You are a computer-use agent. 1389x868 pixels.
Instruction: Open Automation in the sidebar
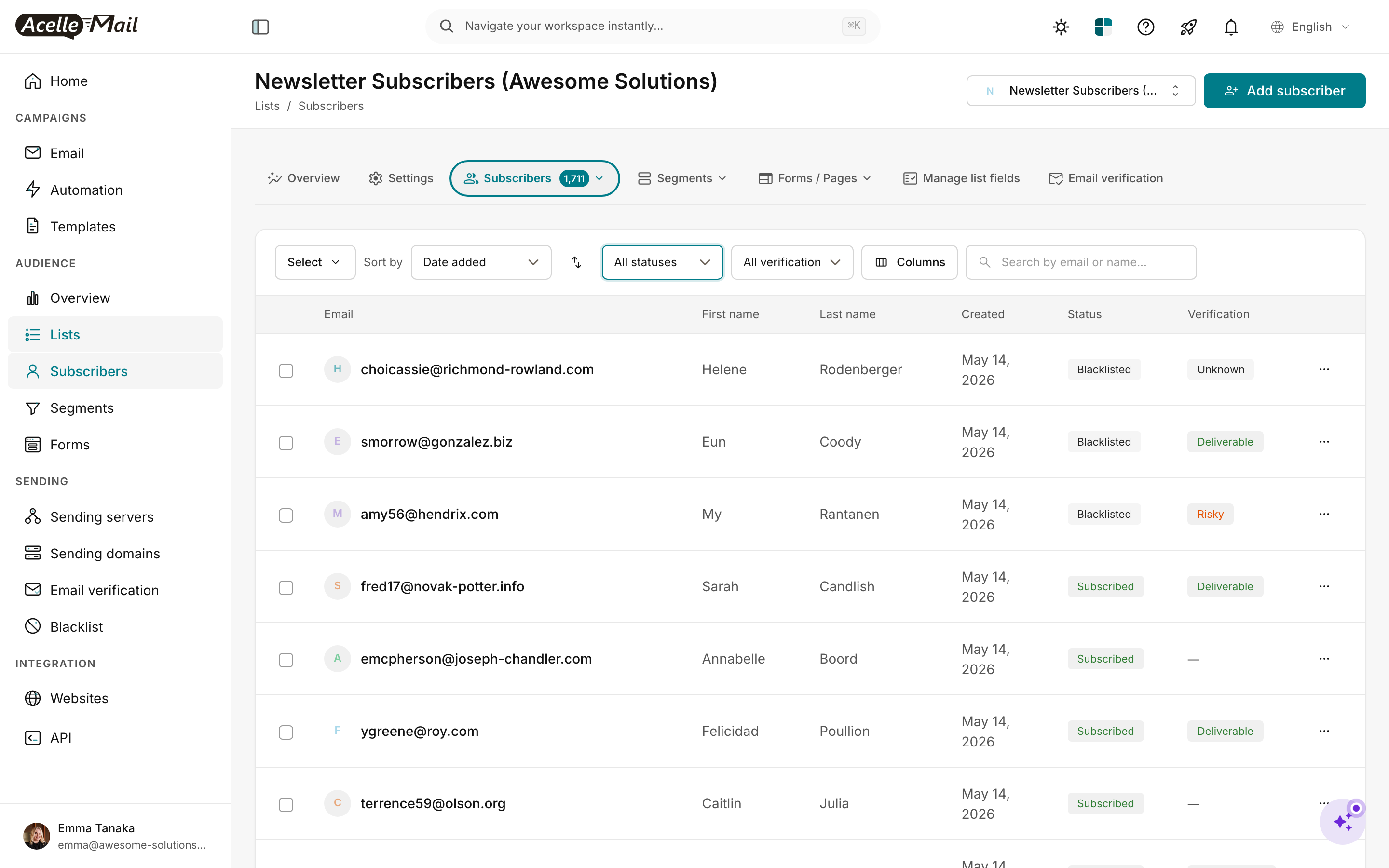115,190
